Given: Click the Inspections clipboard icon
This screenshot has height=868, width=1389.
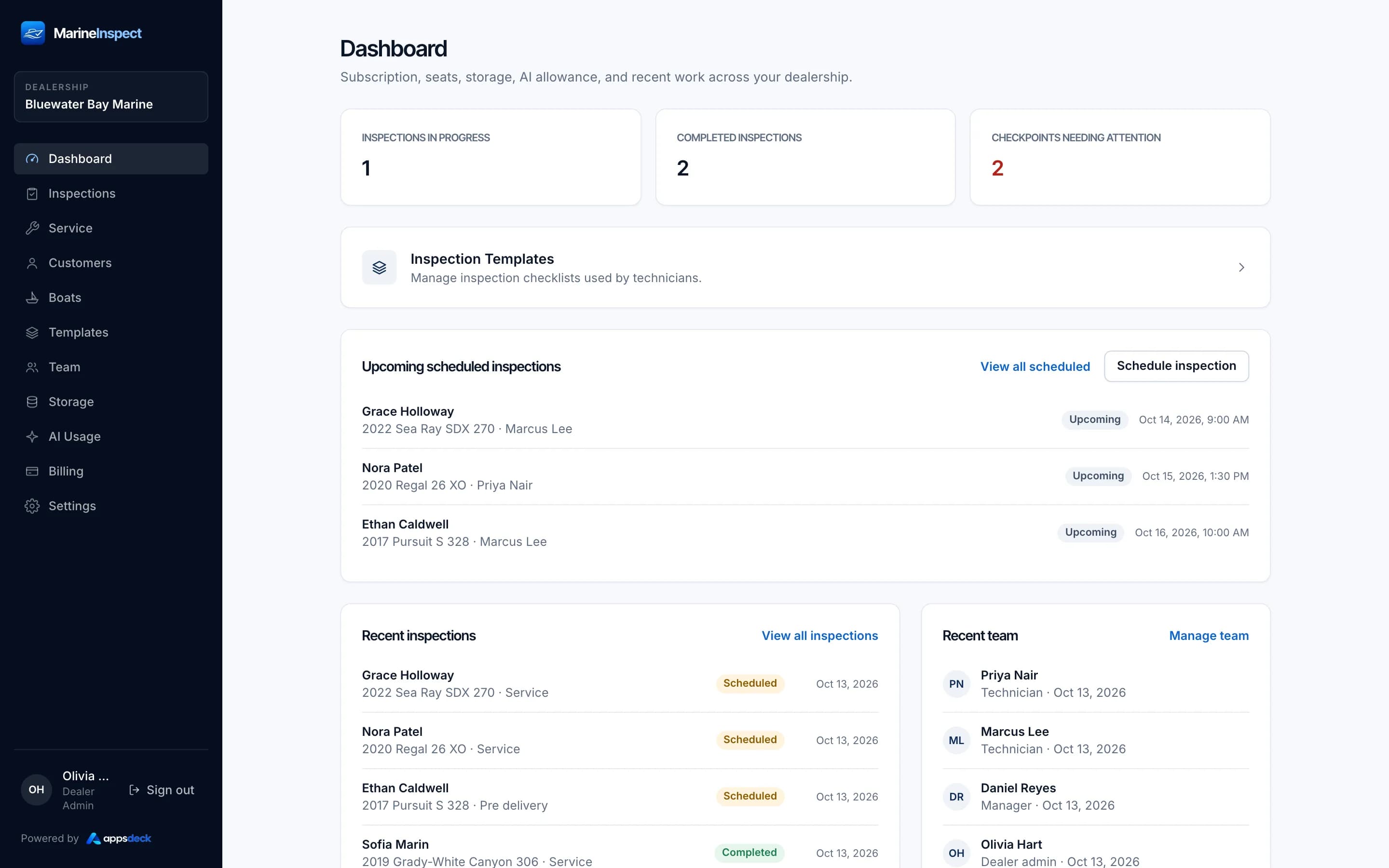Looking at the screenshot, I should click(32, 193).
